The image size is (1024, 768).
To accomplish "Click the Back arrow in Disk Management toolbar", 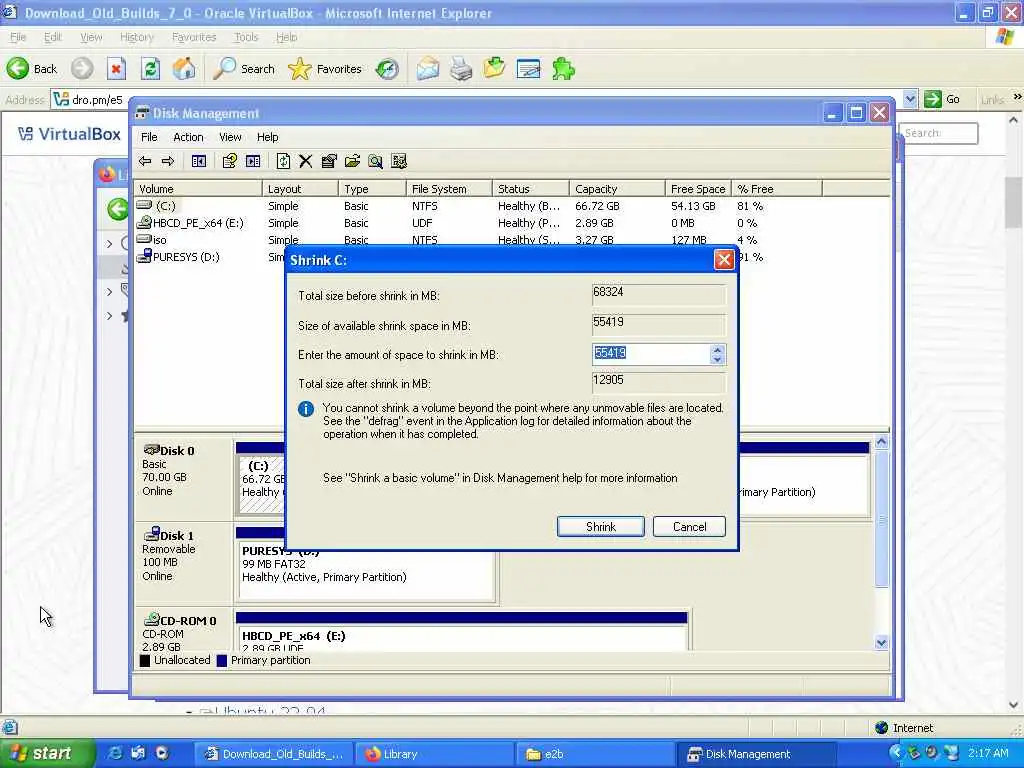I will (145, 161).
